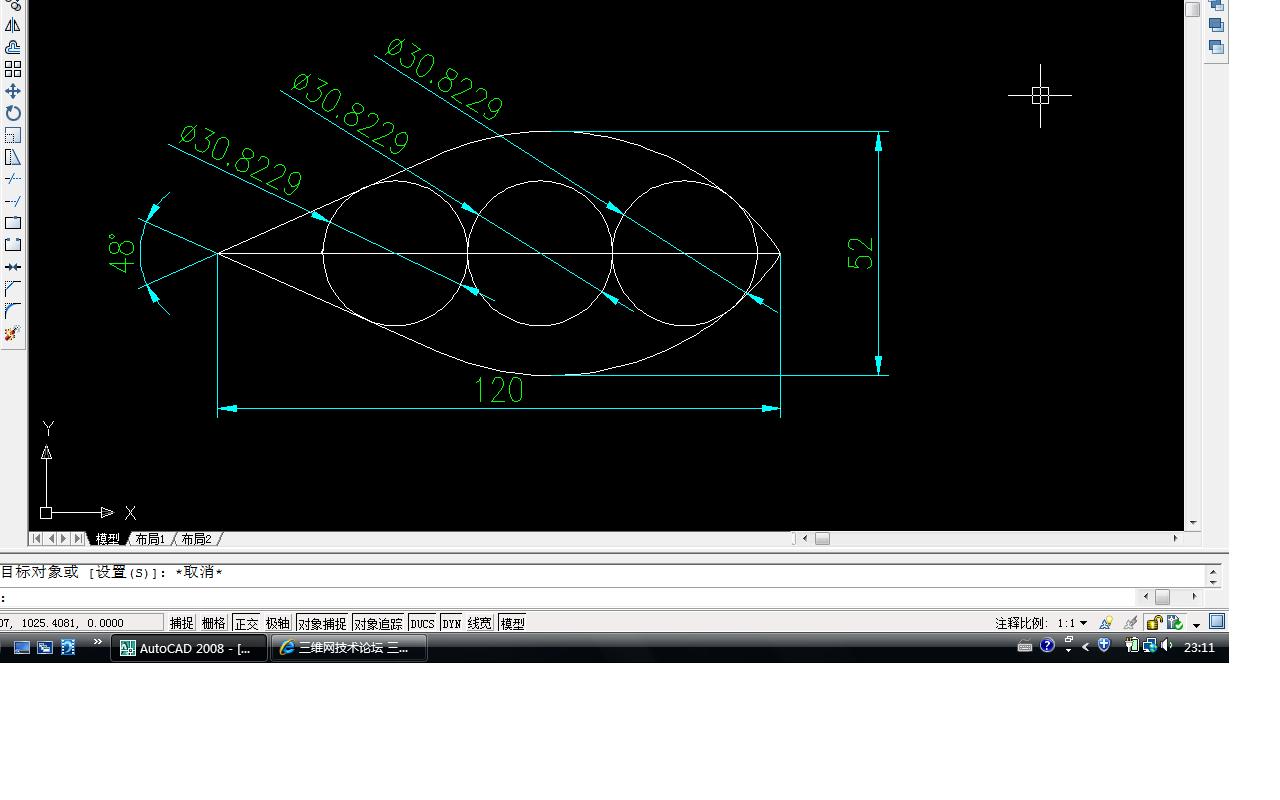Click the 48° angle dimension text
This screenshot has height=800, width=1280.
click(122, 252)
